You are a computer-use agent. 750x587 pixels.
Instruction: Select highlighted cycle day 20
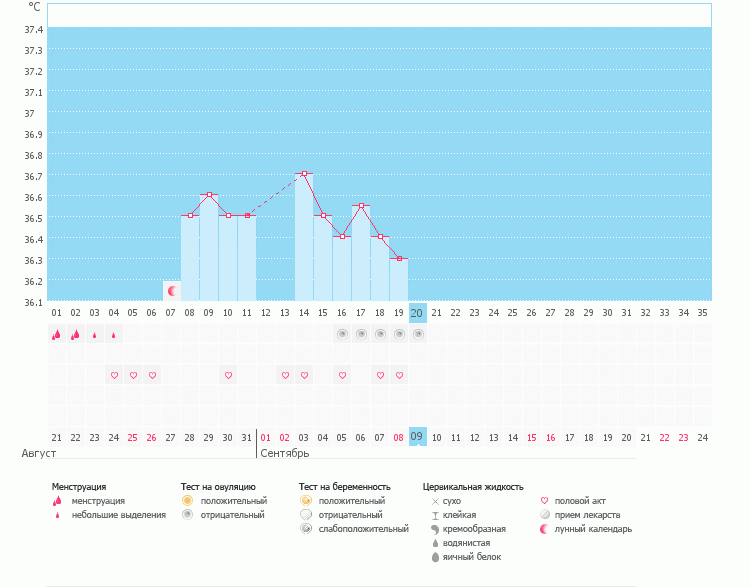[418, 312]
